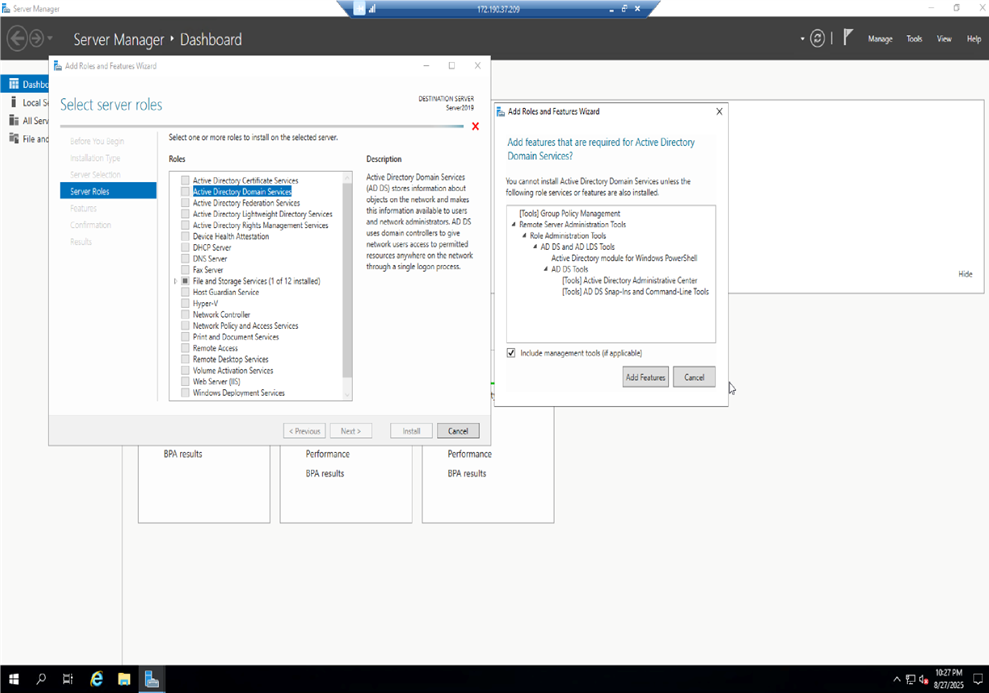Click the Add Features button
989x693 pixels.
(x=645, y=377)
